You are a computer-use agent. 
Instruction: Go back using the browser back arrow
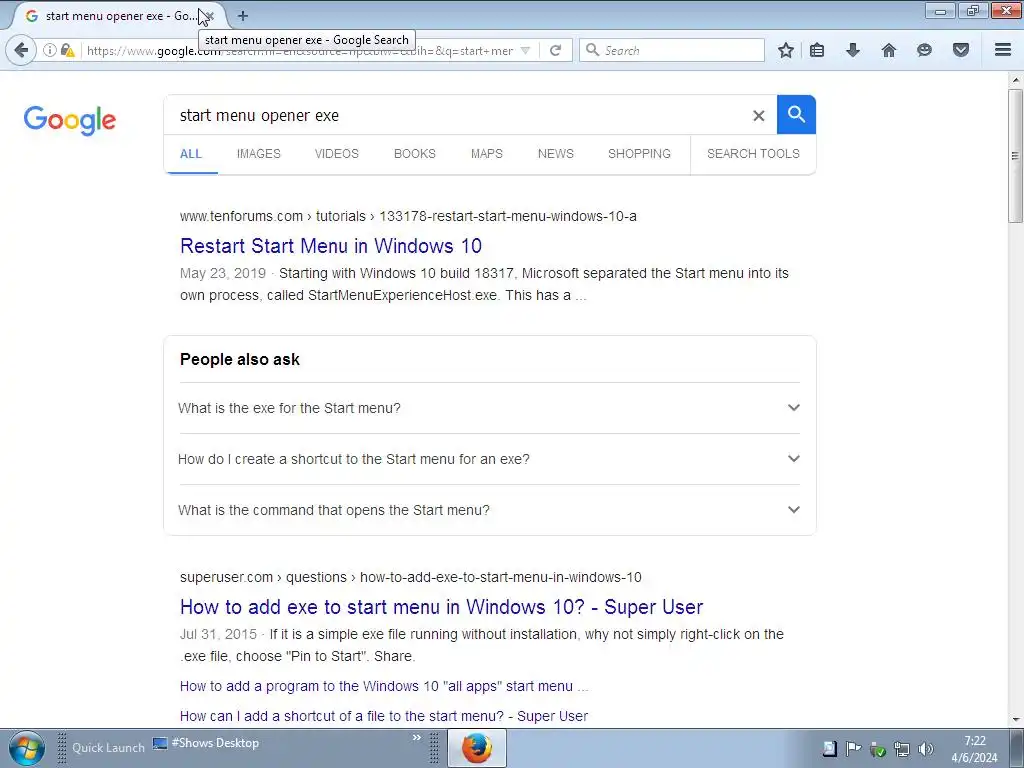point(21,50)
